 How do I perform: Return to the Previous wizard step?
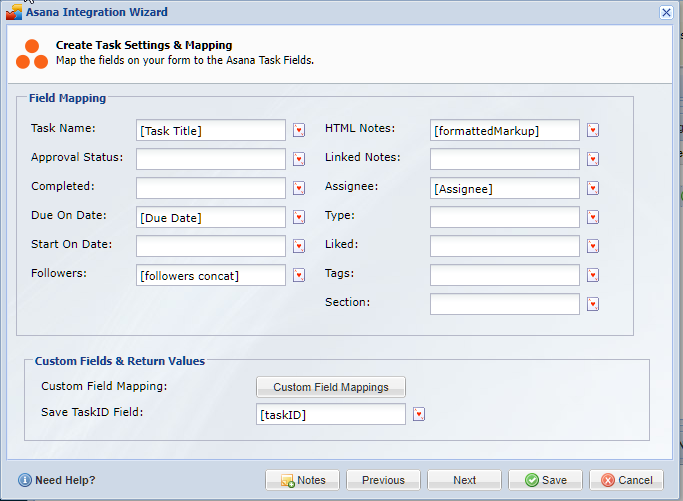(x=383, y=480)
